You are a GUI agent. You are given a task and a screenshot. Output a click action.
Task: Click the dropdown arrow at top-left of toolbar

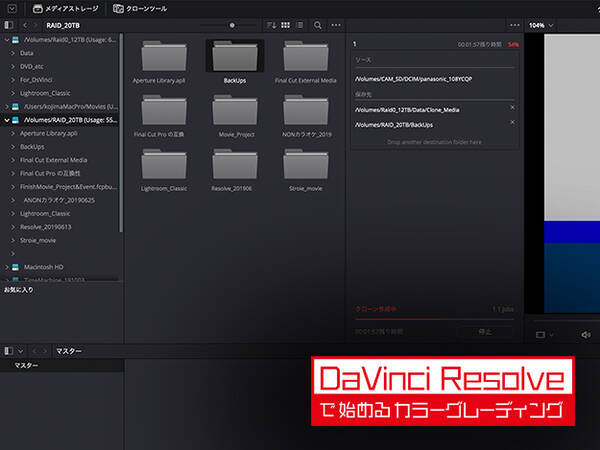[x=12, y=8]
